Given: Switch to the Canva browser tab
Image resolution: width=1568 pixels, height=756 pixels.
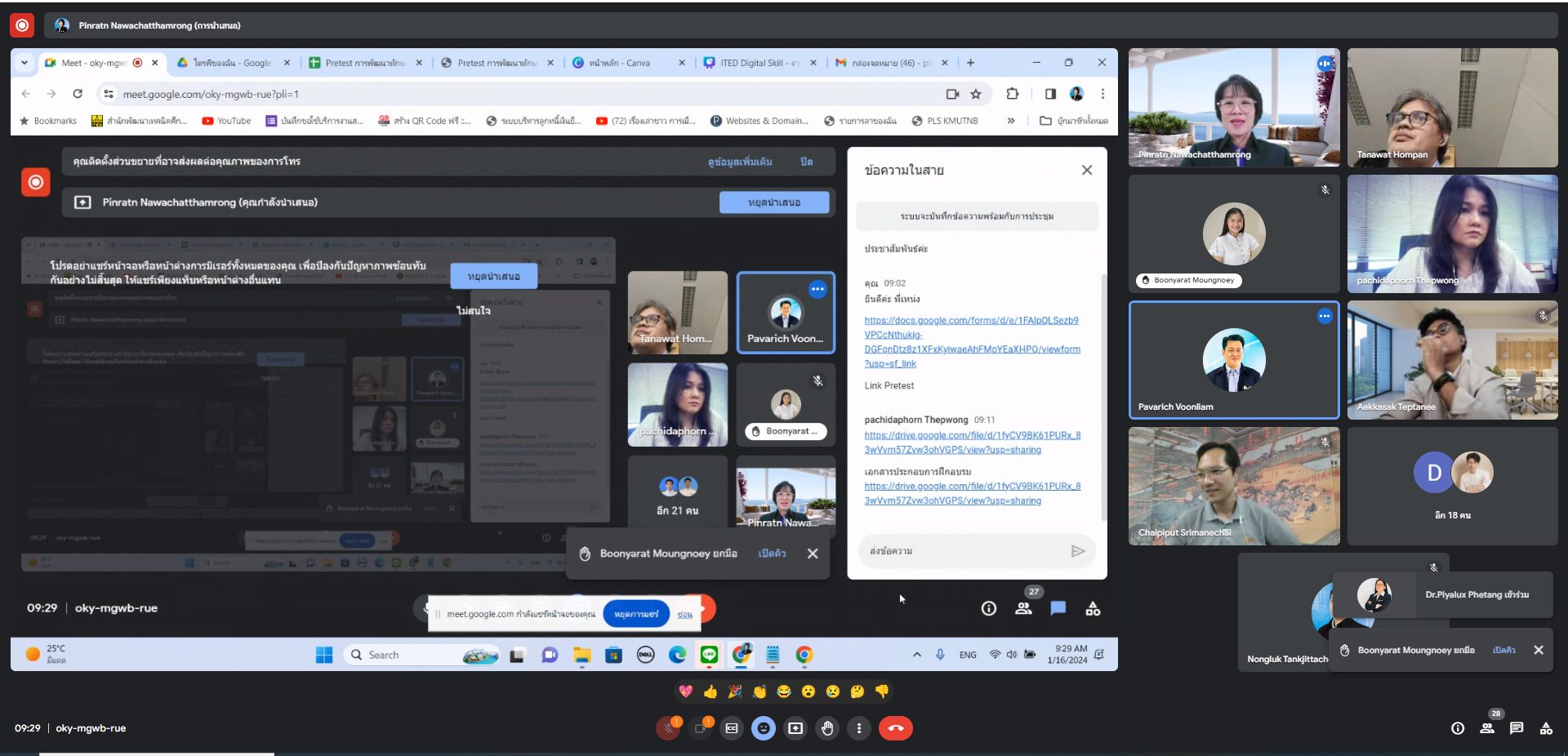Looking at the screenshot, I should click(627, 63).
